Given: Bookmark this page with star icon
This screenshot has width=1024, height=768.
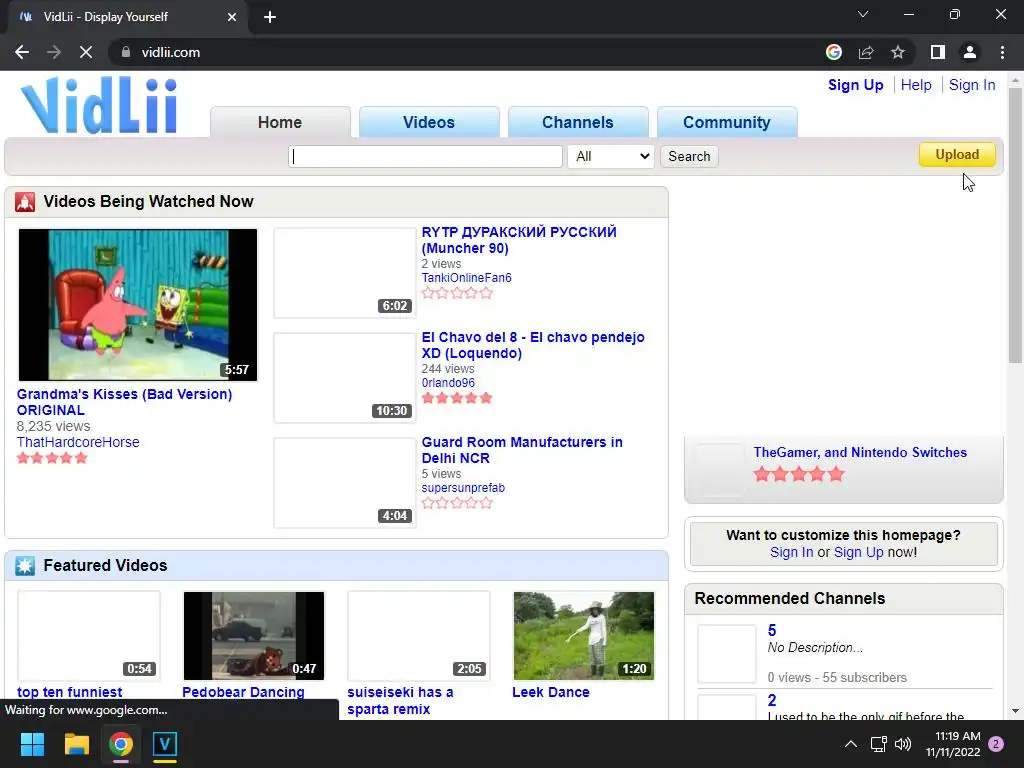Looking at the screenshot, I should (898, 52).
